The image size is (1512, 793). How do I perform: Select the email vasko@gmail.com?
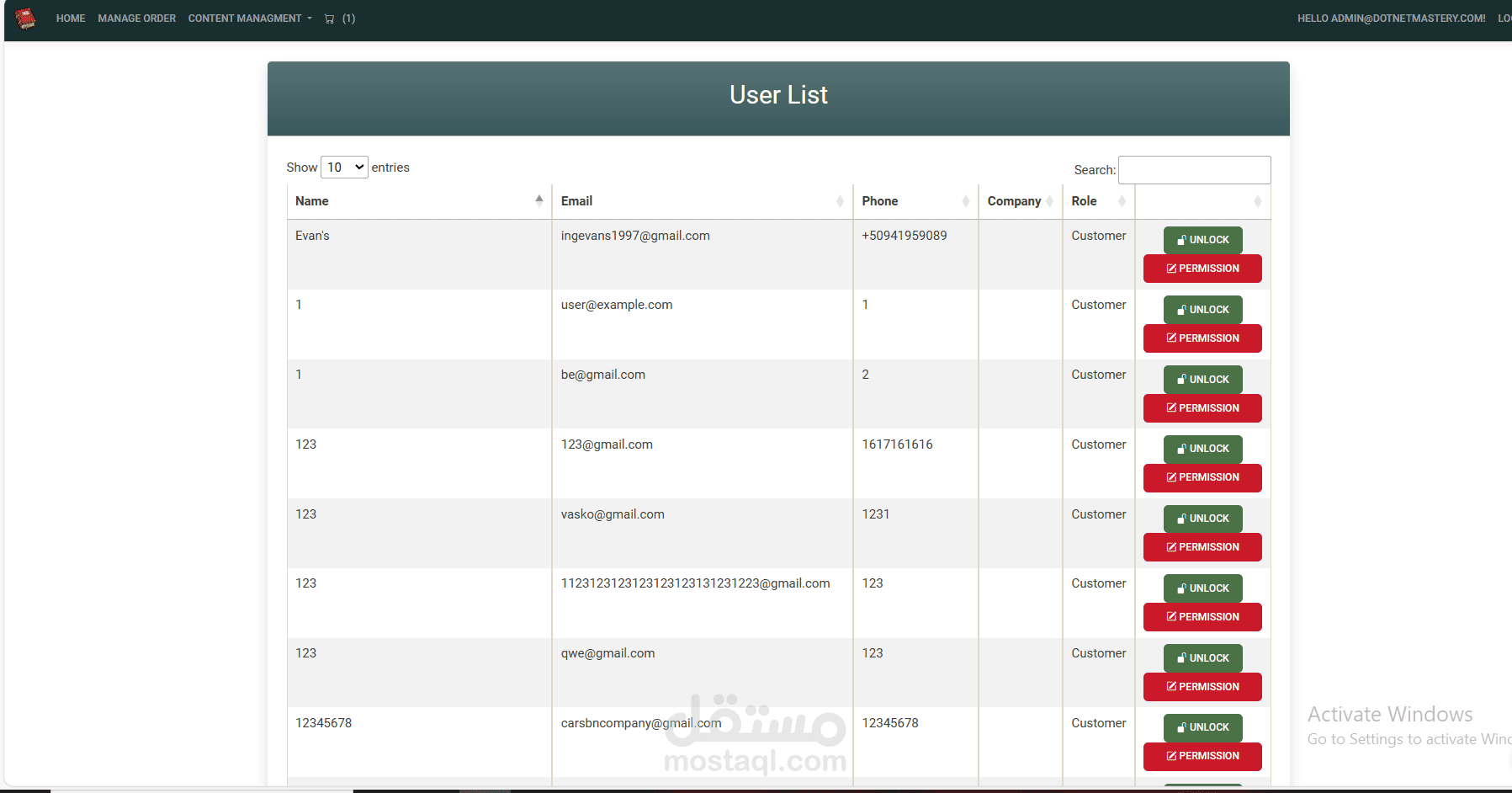(613, 514)
